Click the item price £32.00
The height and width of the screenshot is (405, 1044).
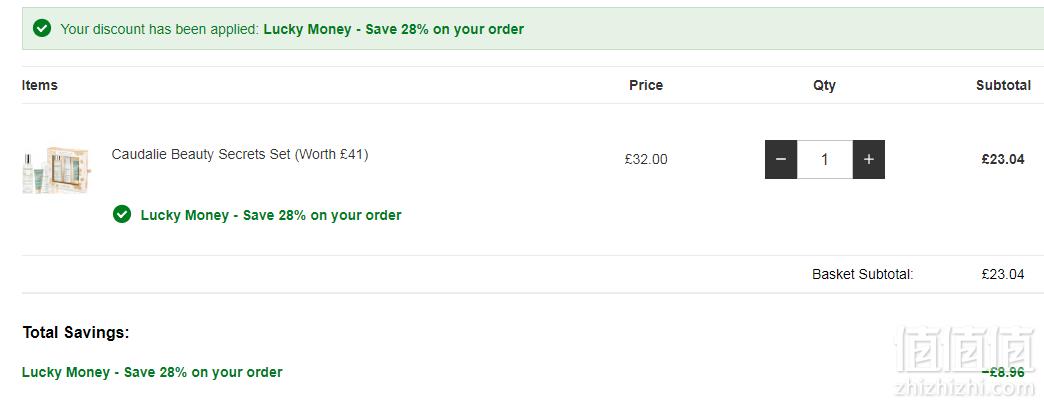tap(646, 159)
